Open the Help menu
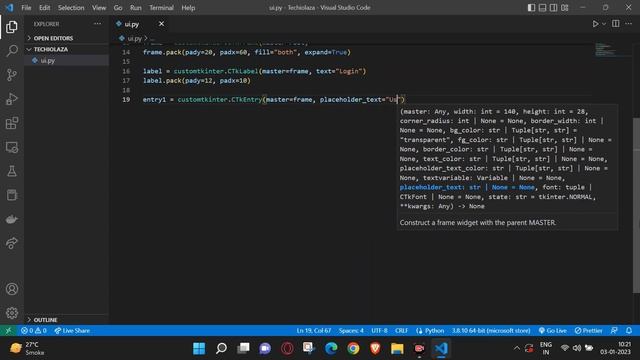640x360 pixels. (x=188, y=8)
